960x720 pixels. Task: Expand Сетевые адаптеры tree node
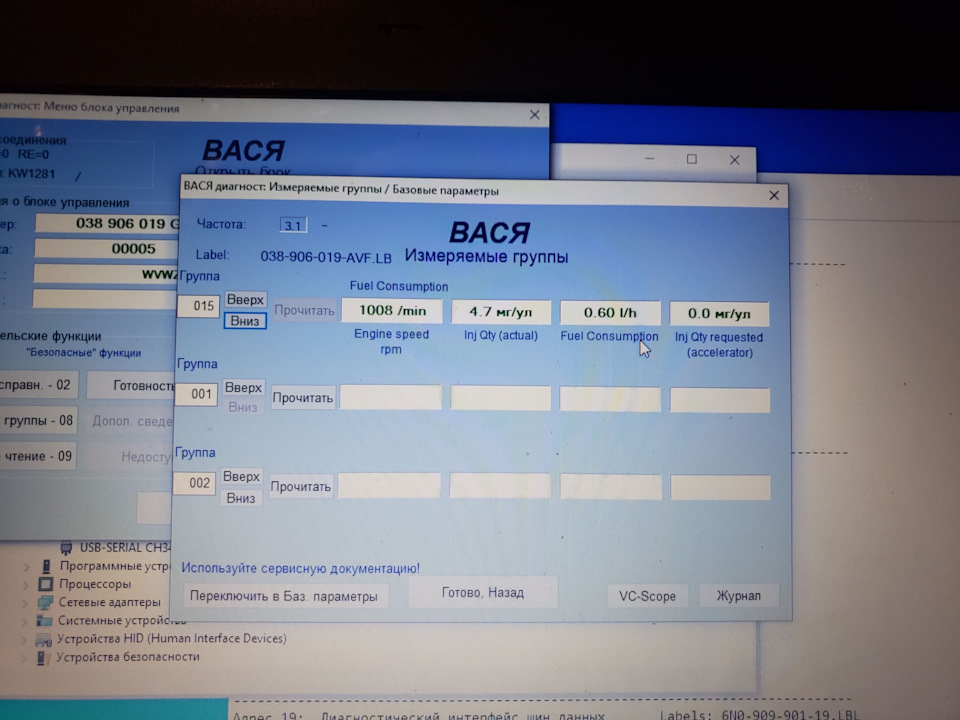pos(25,604)
